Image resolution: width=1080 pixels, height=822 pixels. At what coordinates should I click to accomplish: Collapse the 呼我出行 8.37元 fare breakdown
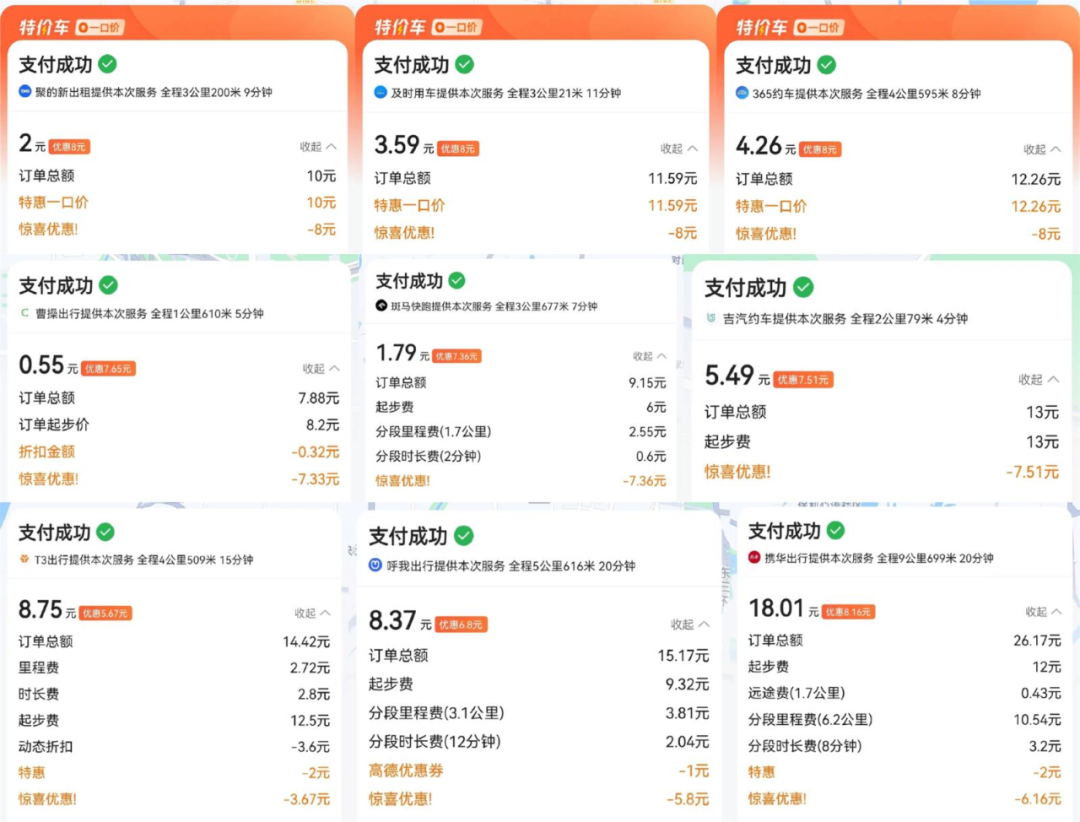point(689,624)
